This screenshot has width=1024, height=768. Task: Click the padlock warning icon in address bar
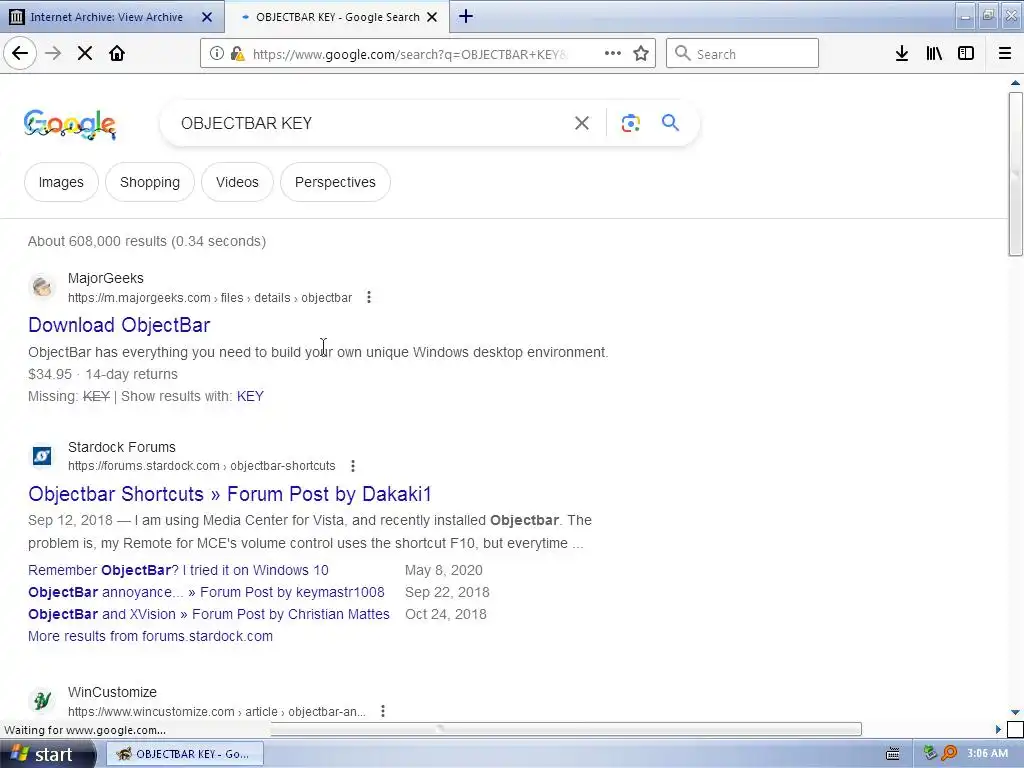238,54
